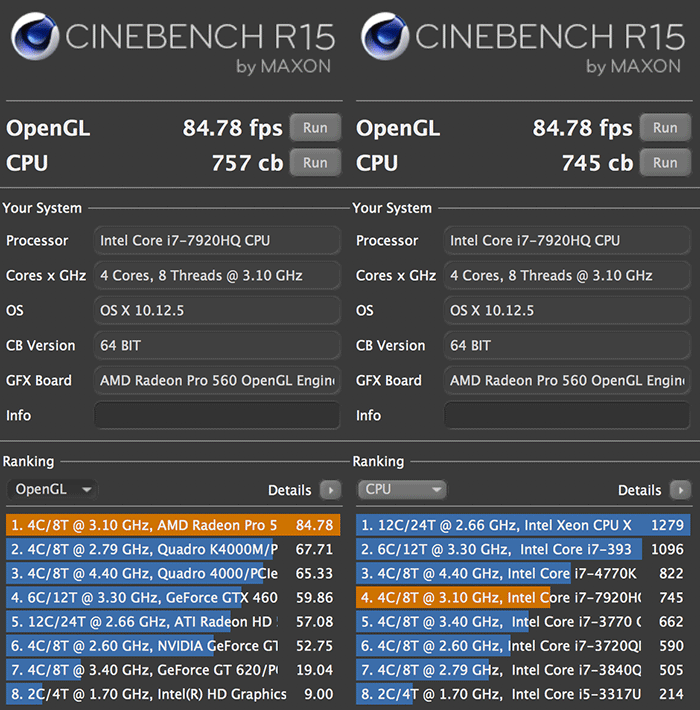
Task: Select the GeForce GTX 460 59.86 row
Action: point(173,598)
